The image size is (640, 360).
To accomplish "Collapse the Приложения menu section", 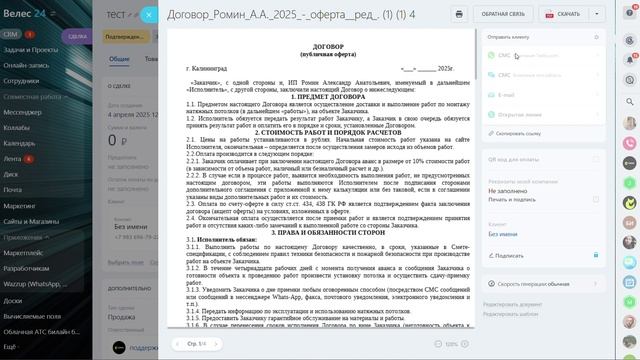I will (26, 237).
